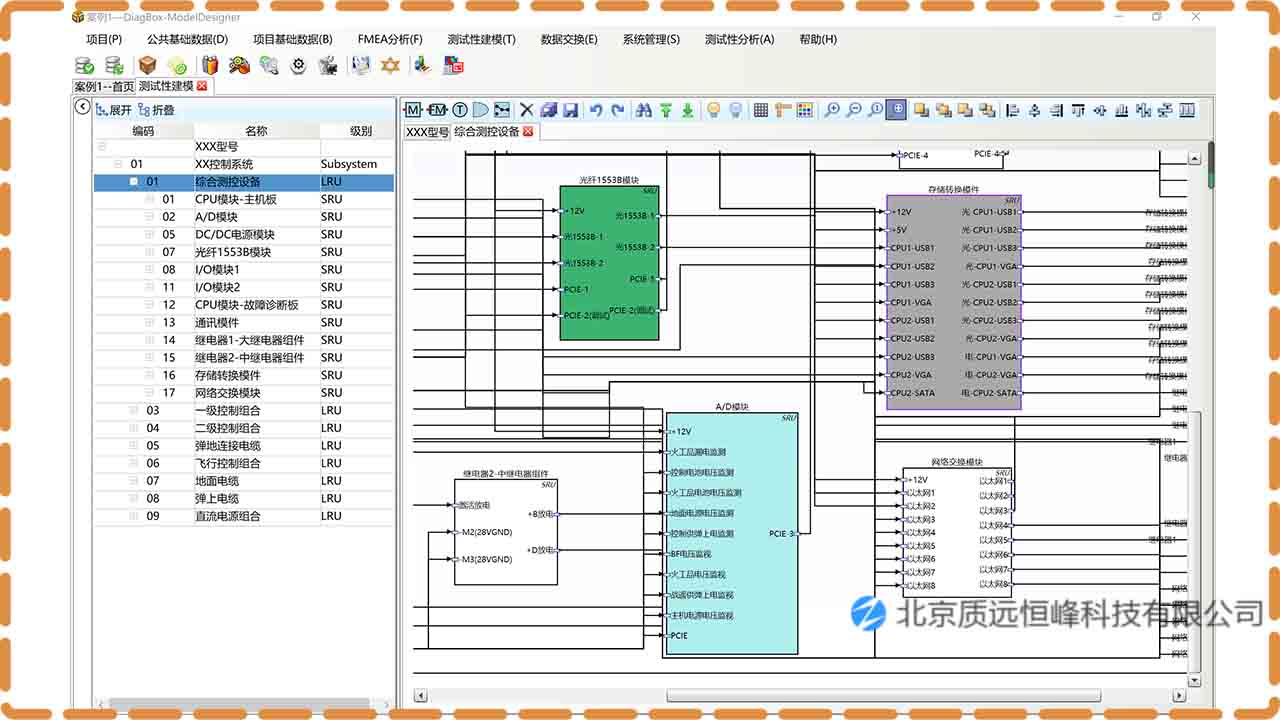Click the binoculars find icon

point(644,110)
